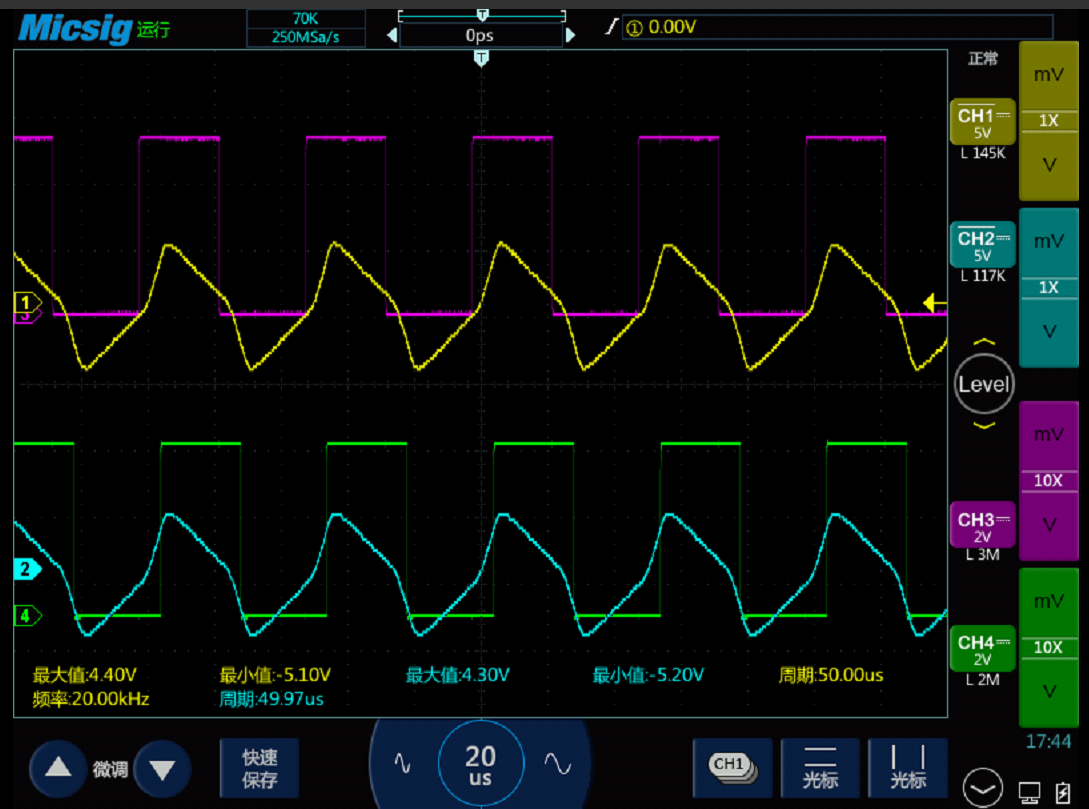Shift horizontal position with right arrow
1089x809 pixels.
click(570, 35)
